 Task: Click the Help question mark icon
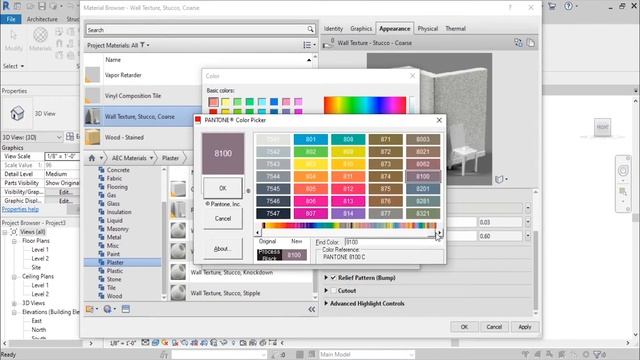click(568, 6)
